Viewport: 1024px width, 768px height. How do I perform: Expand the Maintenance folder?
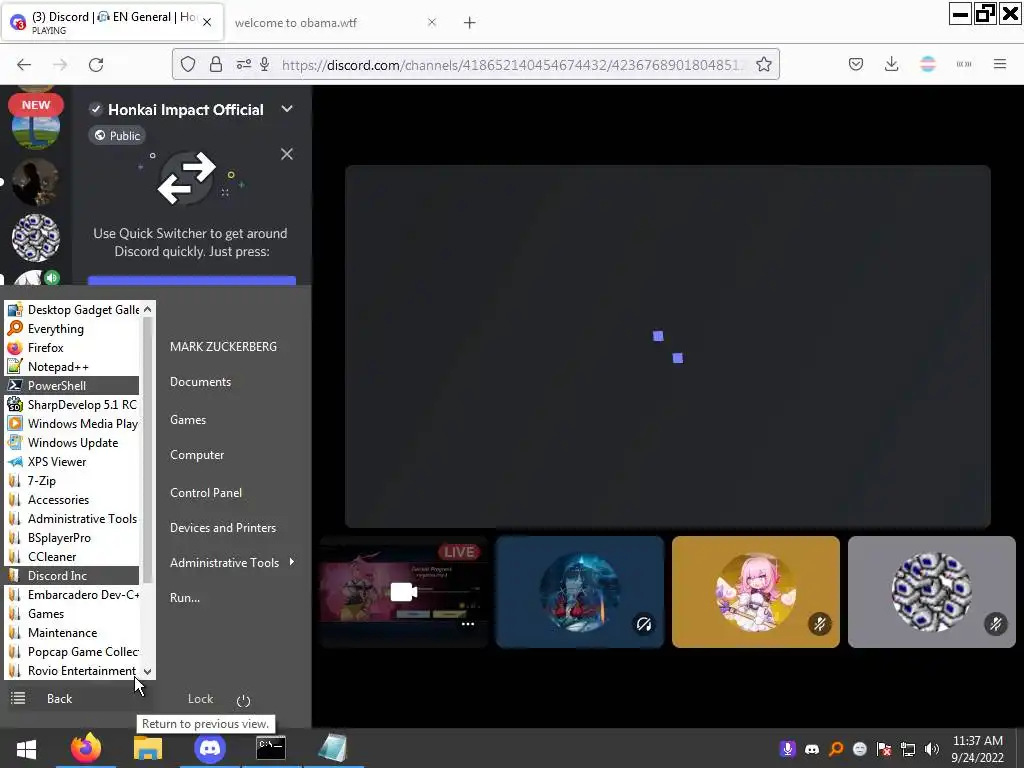point(72,632)
